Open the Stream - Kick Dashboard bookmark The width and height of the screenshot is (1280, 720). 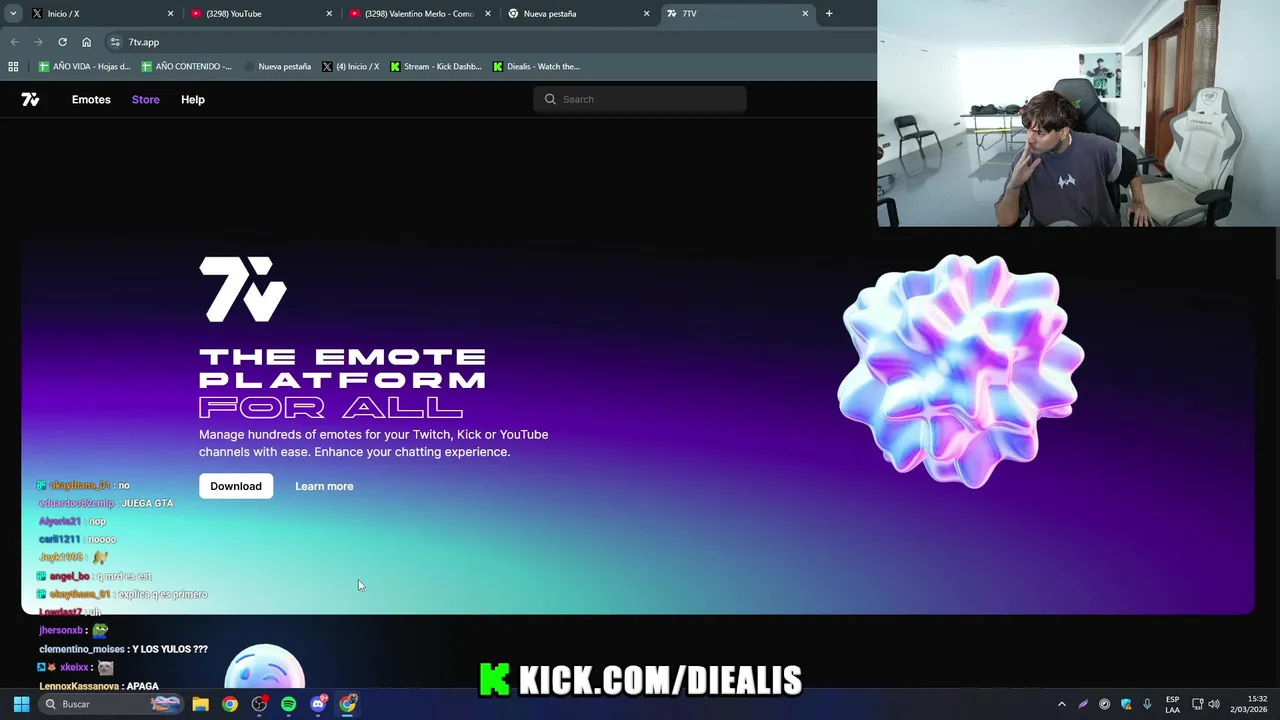pos(436,67)
